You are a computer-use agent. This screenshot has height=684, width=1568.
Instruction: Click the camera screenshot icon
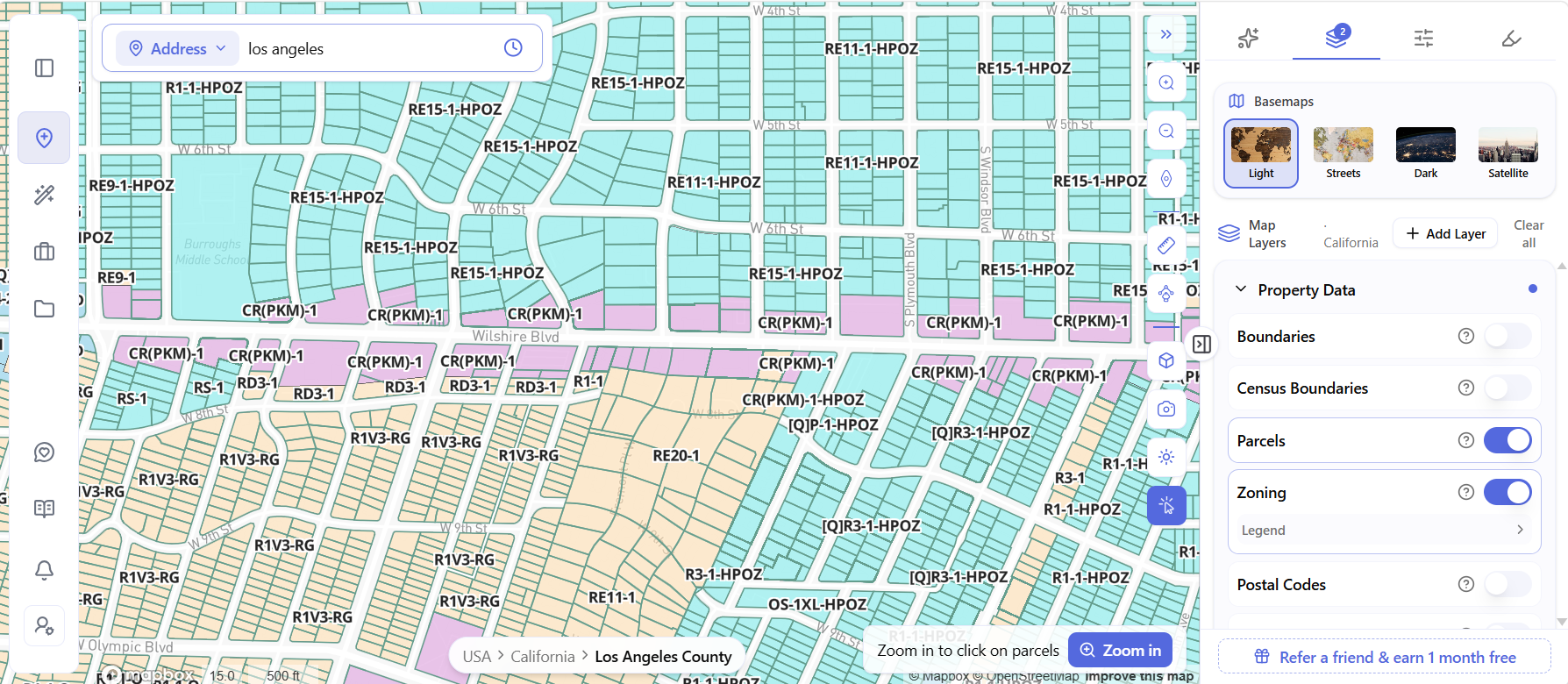[1166, 409]
